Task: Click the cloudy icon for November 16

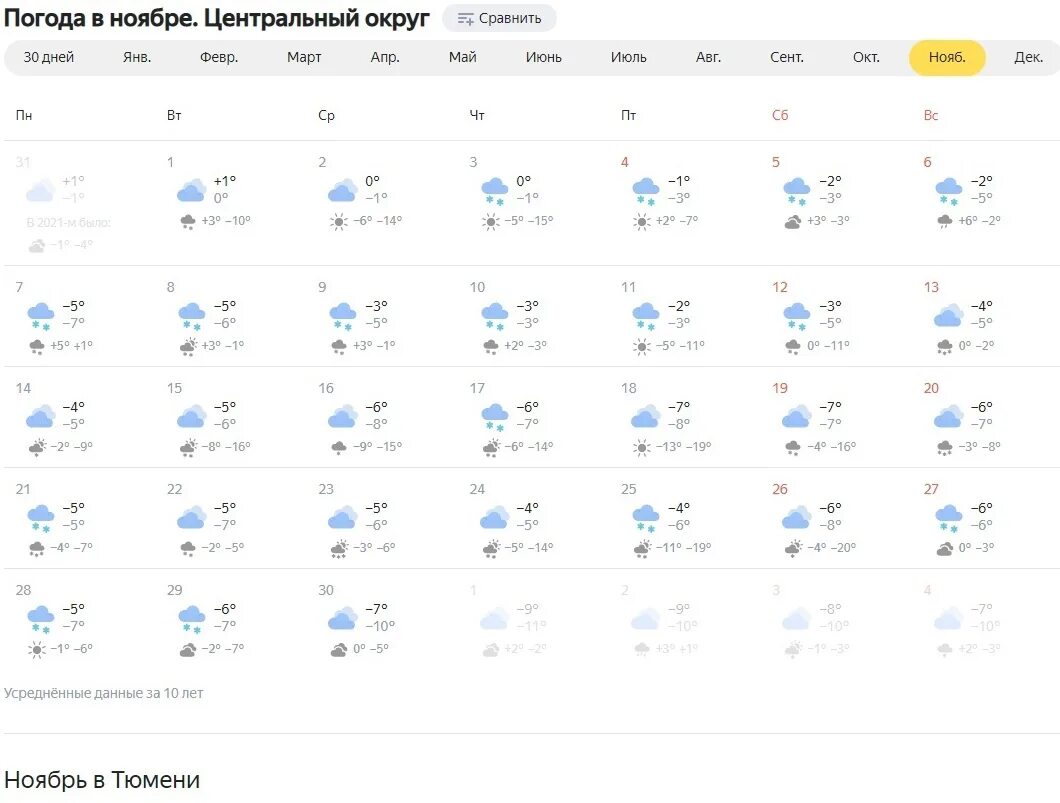Action: [343, 416]
